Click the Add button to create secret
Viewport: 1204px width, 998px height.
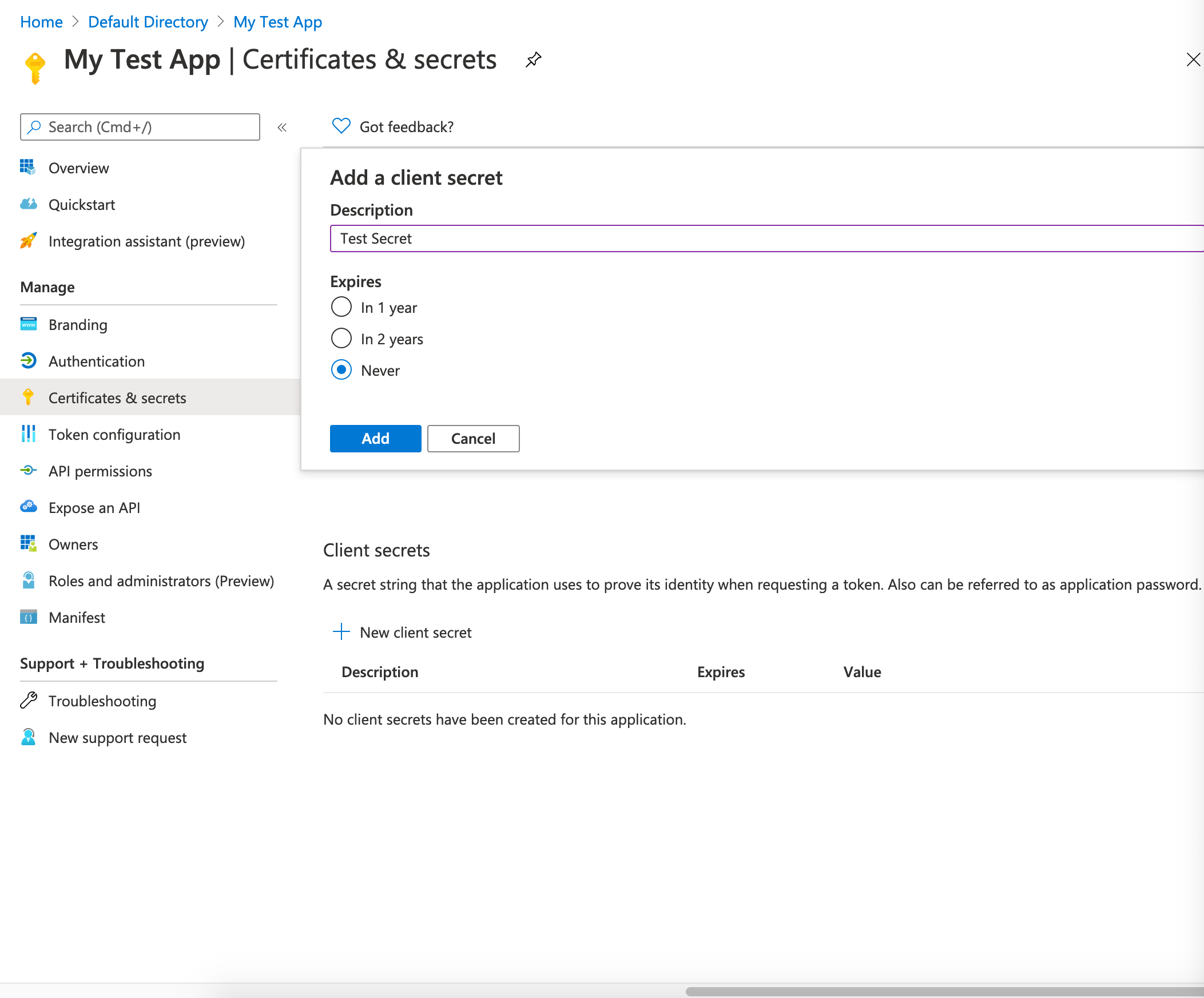[x=375, y=439]
